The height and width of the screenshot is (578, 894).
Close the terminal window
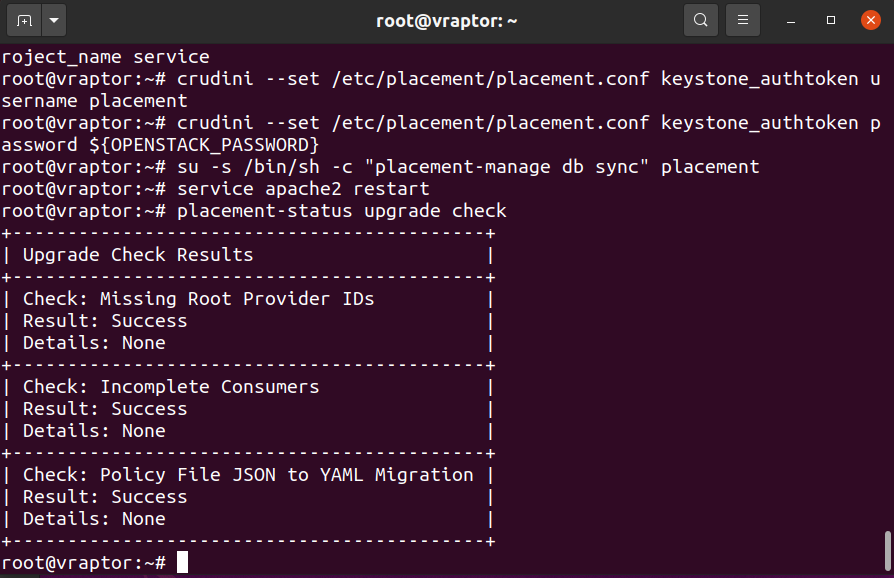click(x=871, y=21)
